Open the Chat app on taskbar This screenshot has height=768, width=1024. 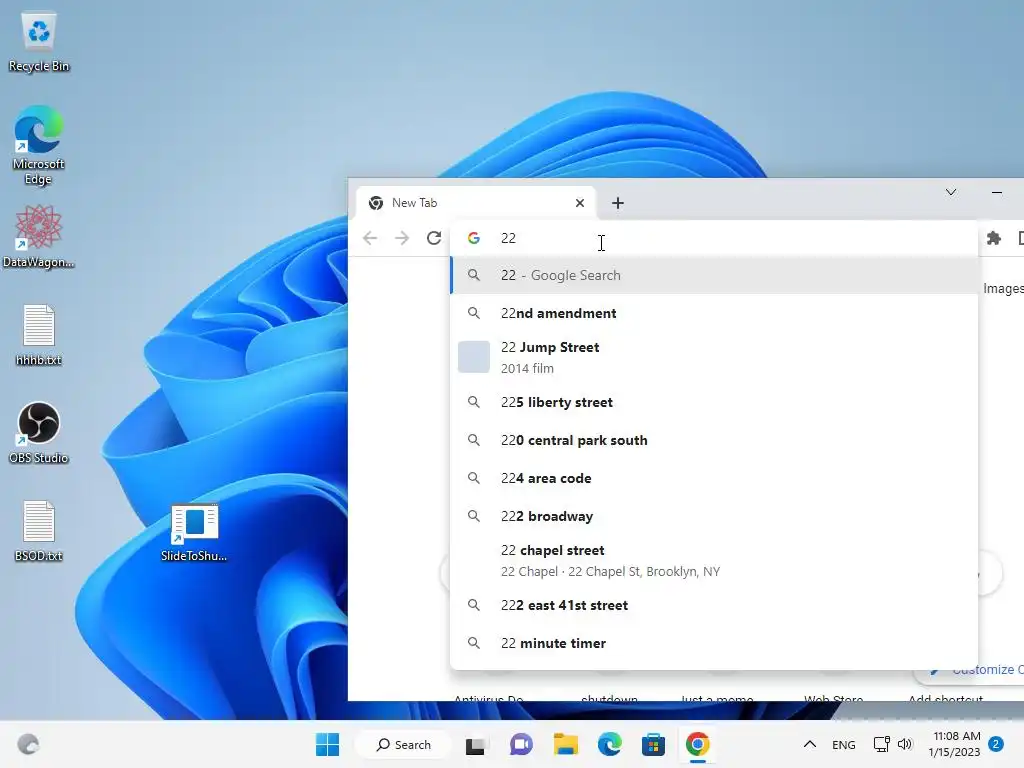coord(520,744)
